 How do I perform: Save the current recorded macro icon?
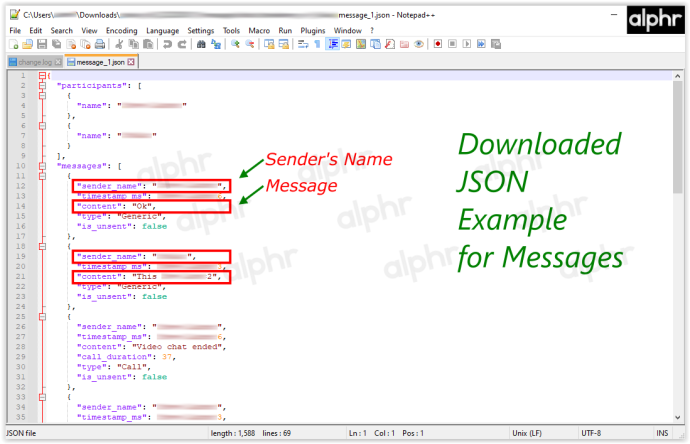[496, 44]
